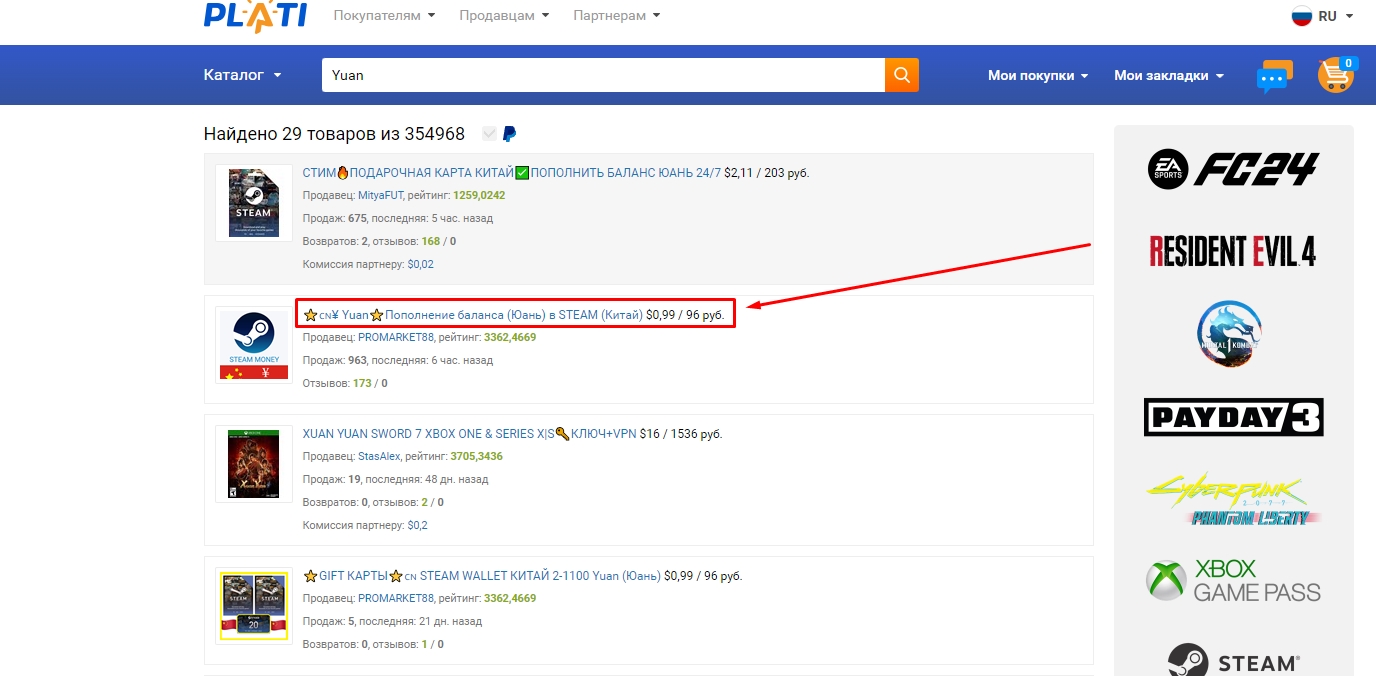The width and height of the screenshot is (1376, 676).
Task: Click Steam Money Yuan product thumbnail
Action: tap(254, 345)
